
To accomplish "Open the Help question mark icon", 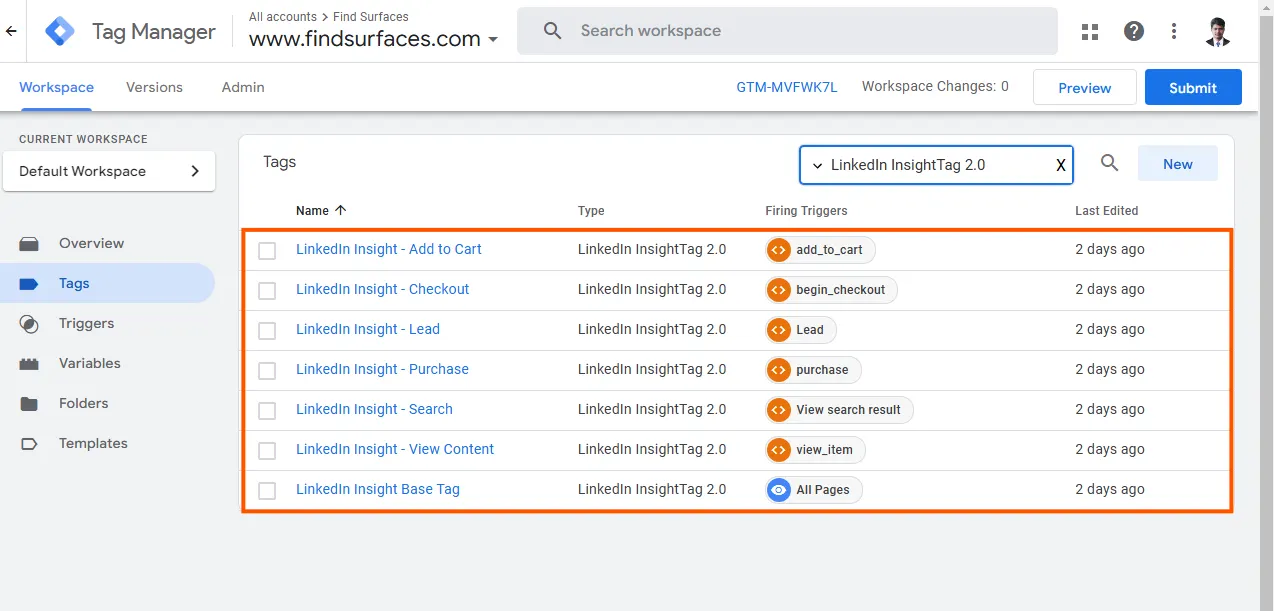I will point(1134,31).
